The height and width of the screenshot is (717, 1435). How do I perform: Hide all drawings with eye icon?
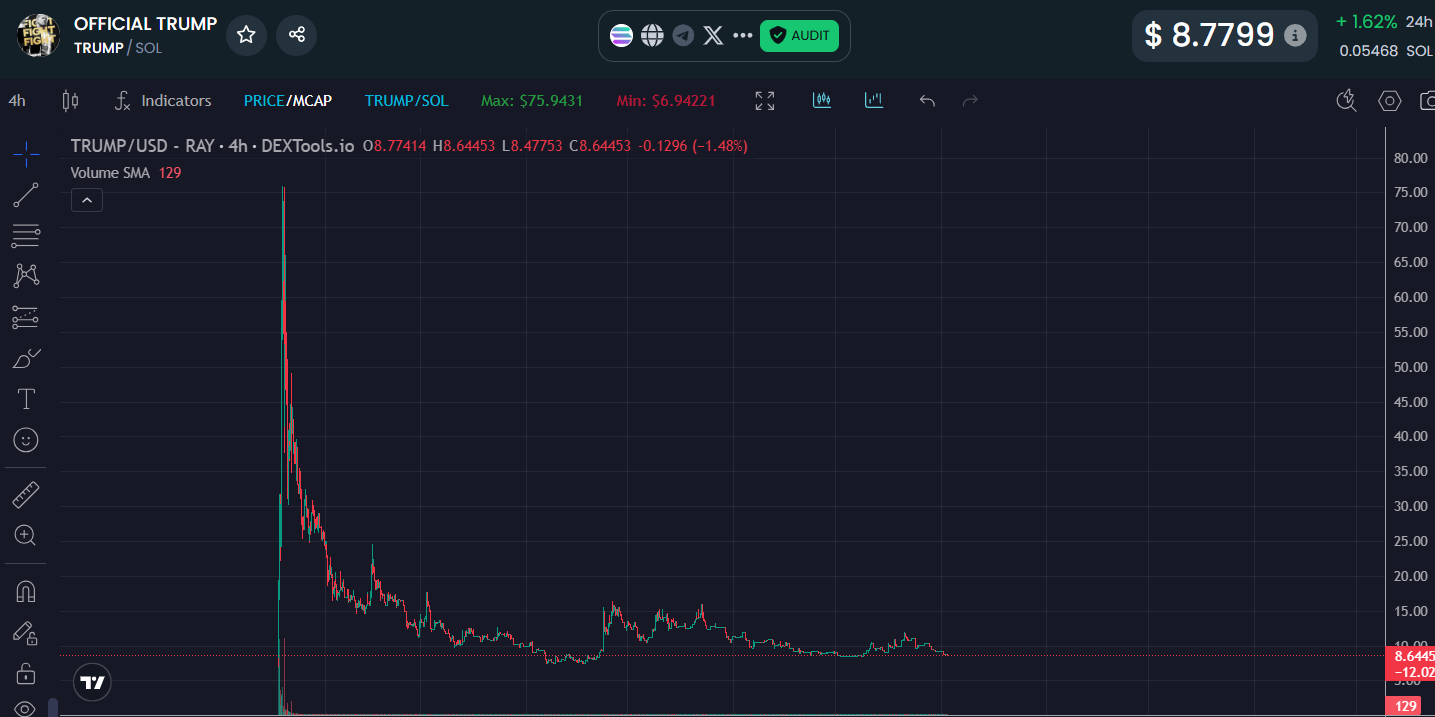[26, 709]
